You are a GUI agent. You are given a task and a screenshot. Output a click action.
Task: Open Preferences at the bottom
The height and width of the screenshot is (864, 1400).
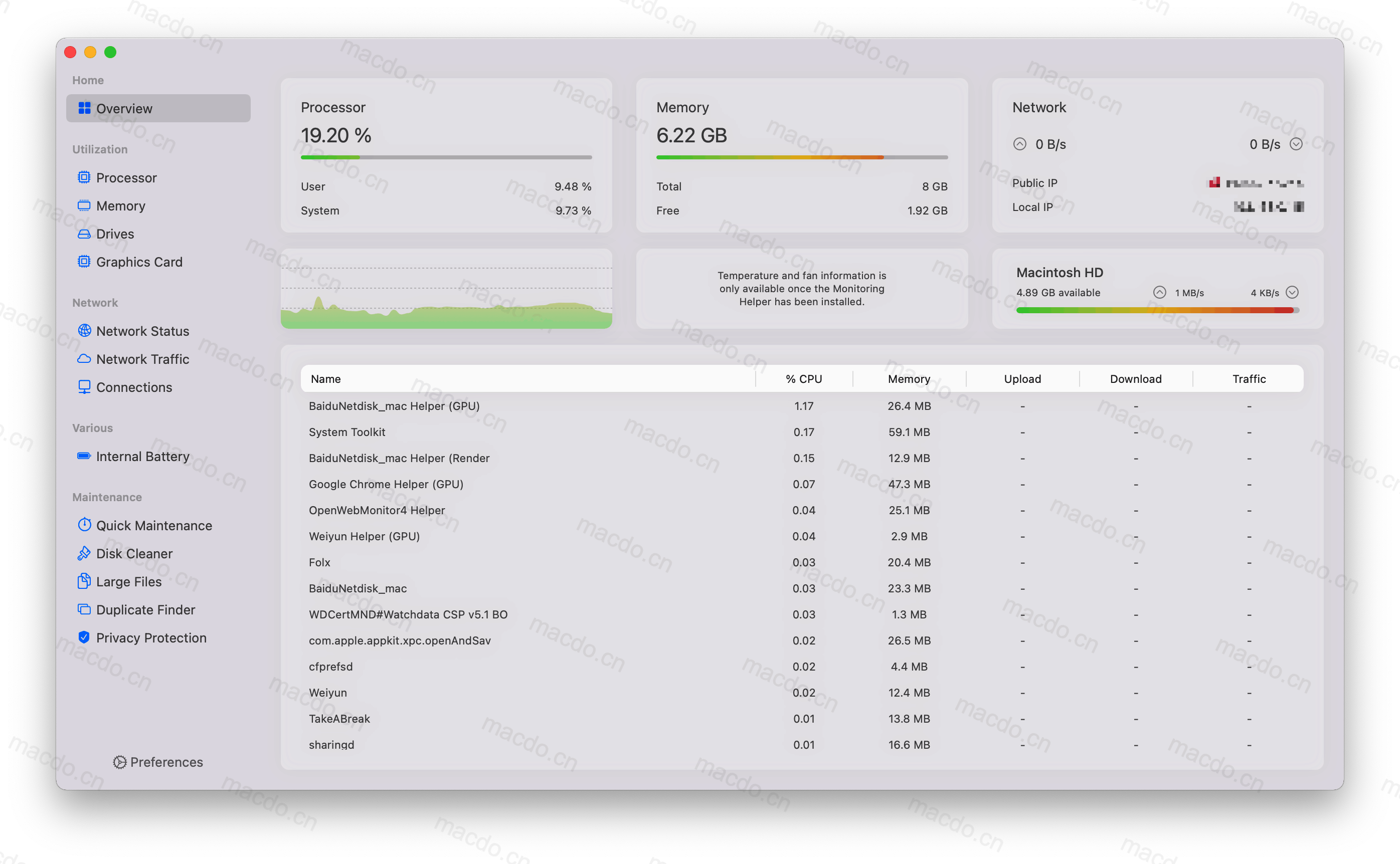[x=158, y=762]
